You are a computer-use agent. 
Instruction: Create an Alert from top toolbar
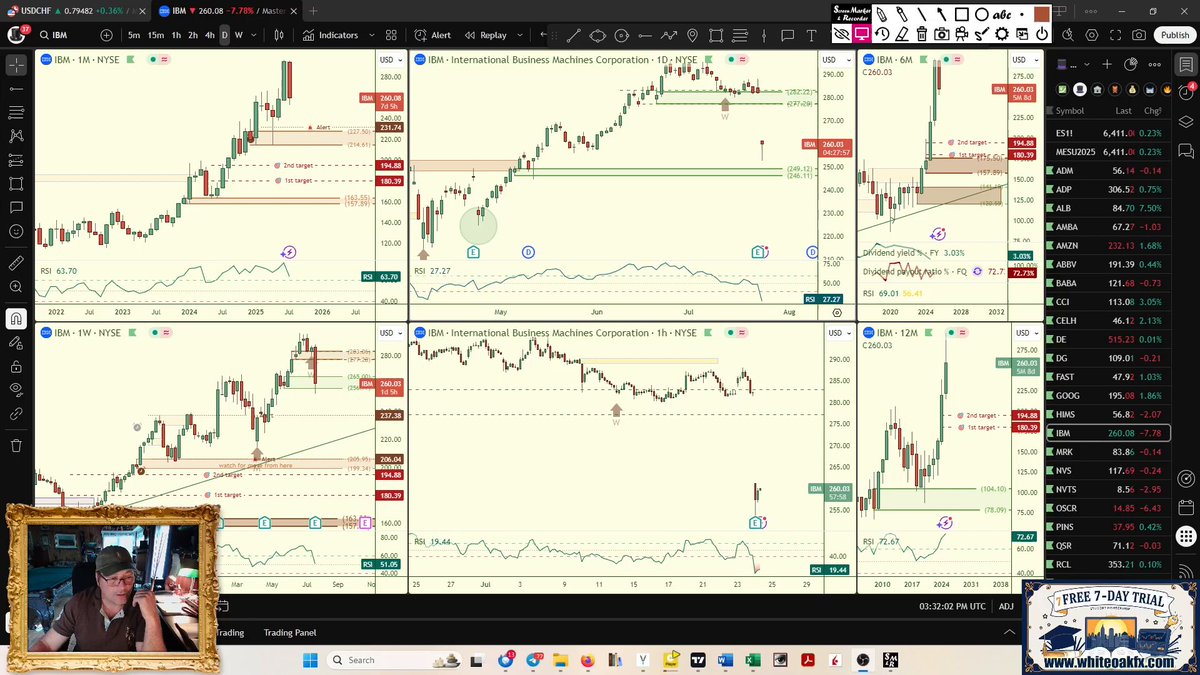432,35
